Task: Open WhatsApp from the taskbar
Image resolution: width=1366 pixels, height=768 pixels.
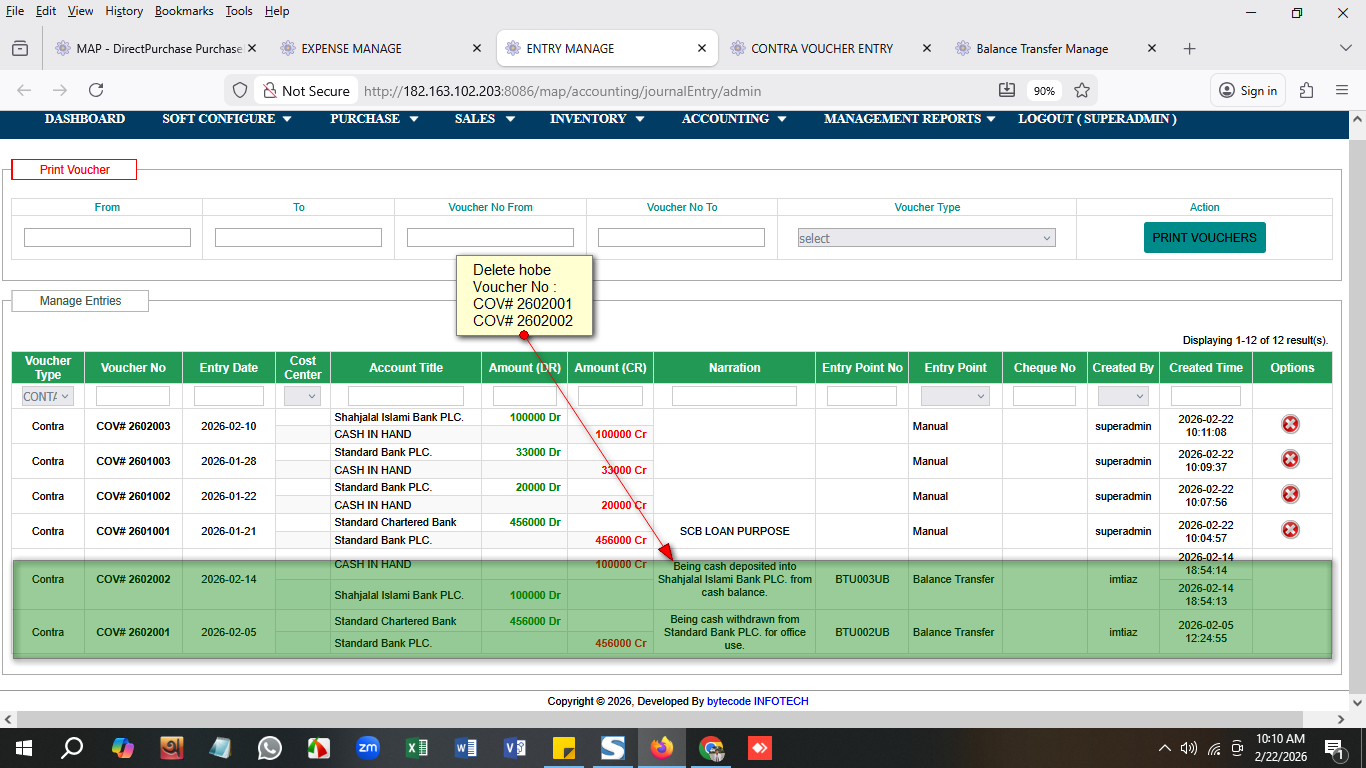Action: click(270, 747)
